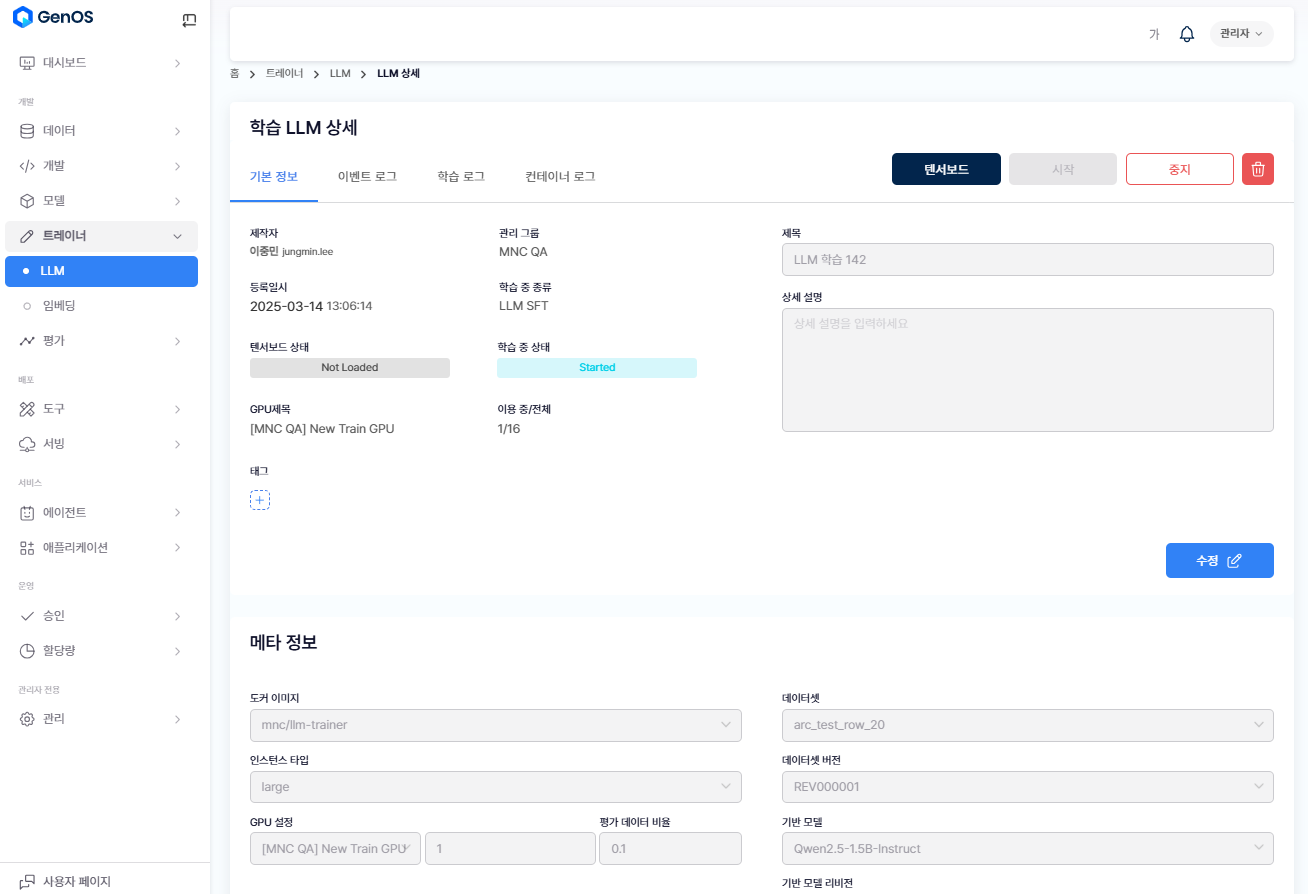1308x894 pixels.
Task: Switch to the 이벤트 로그 tab
Action: coord(367,177)
